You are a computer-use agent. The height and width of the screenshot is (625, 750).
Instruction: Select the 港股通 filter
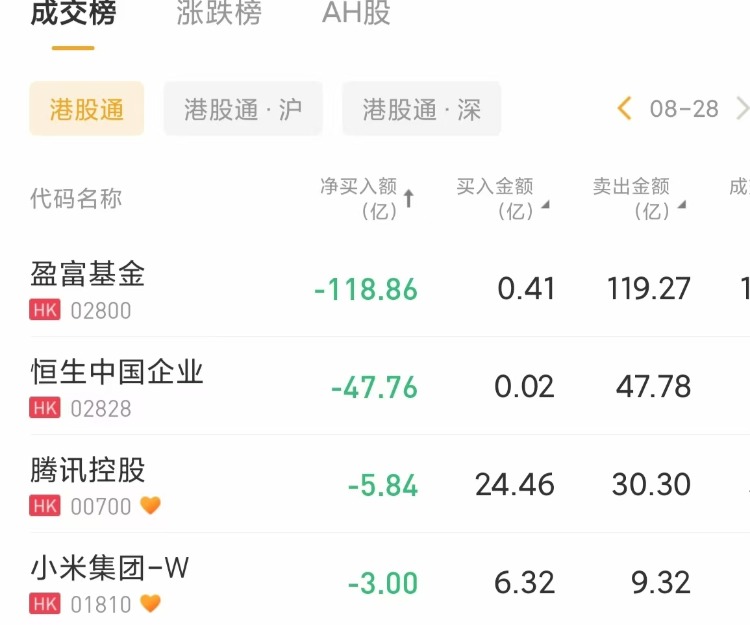[87, 109]
